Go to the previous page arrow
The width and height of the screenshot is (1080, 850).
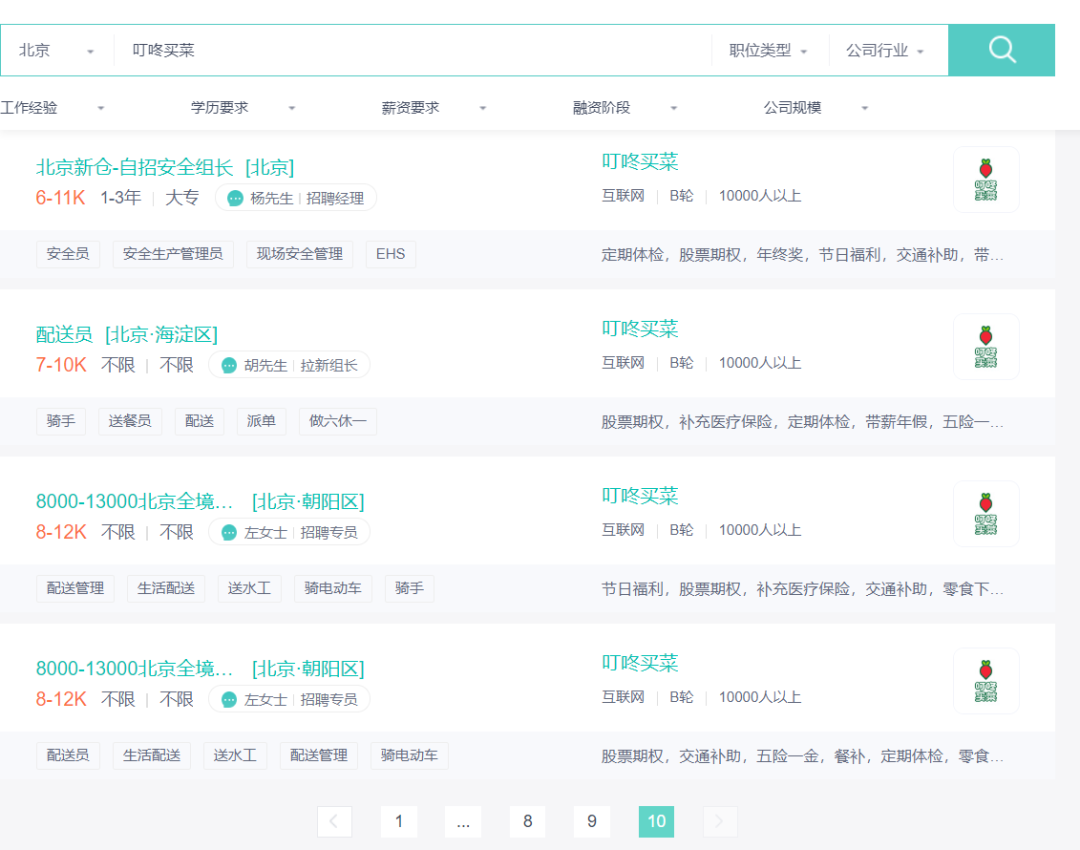pos(334,822)
